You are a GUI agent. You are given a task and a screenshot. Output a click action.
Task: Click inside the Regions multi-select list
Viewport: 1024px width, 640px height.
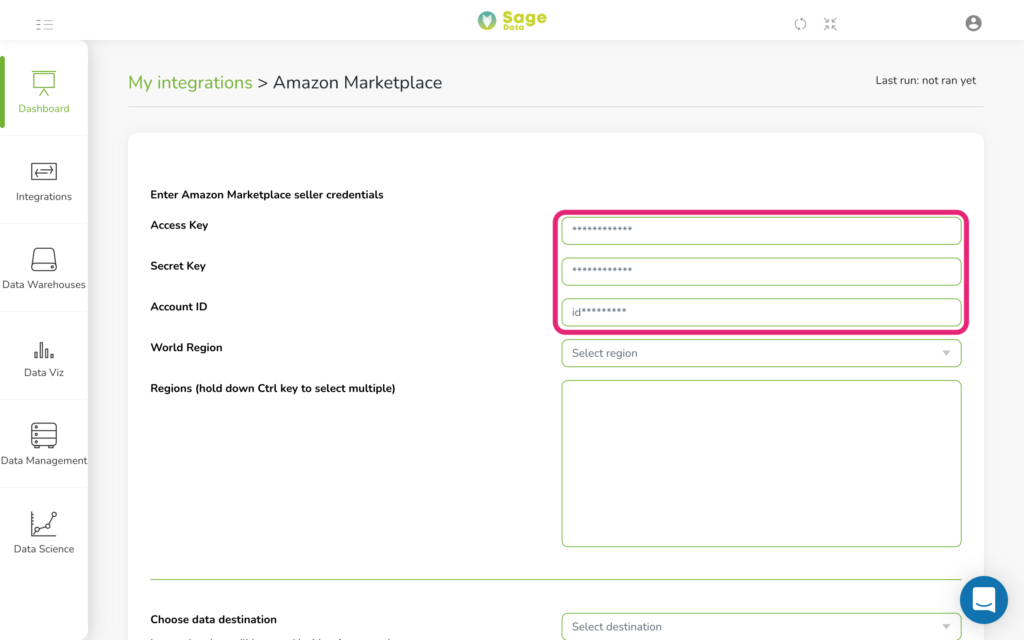pyautogui.click(x=761, y=464)
